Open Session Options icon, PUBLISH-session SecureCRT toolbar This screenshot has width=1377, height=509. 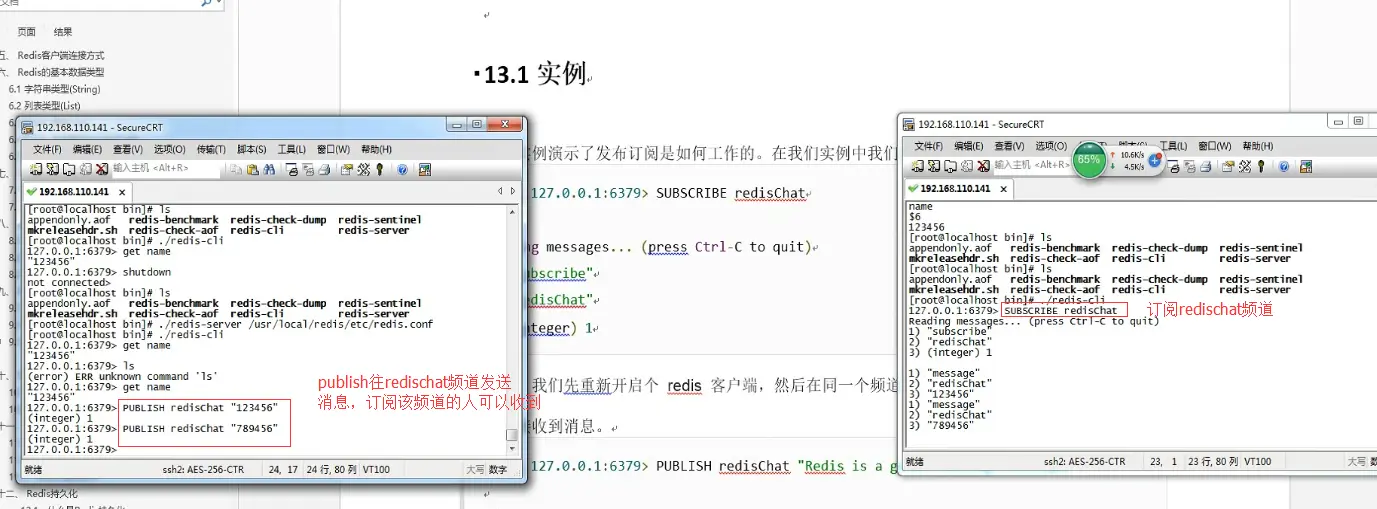click(347, 169)
